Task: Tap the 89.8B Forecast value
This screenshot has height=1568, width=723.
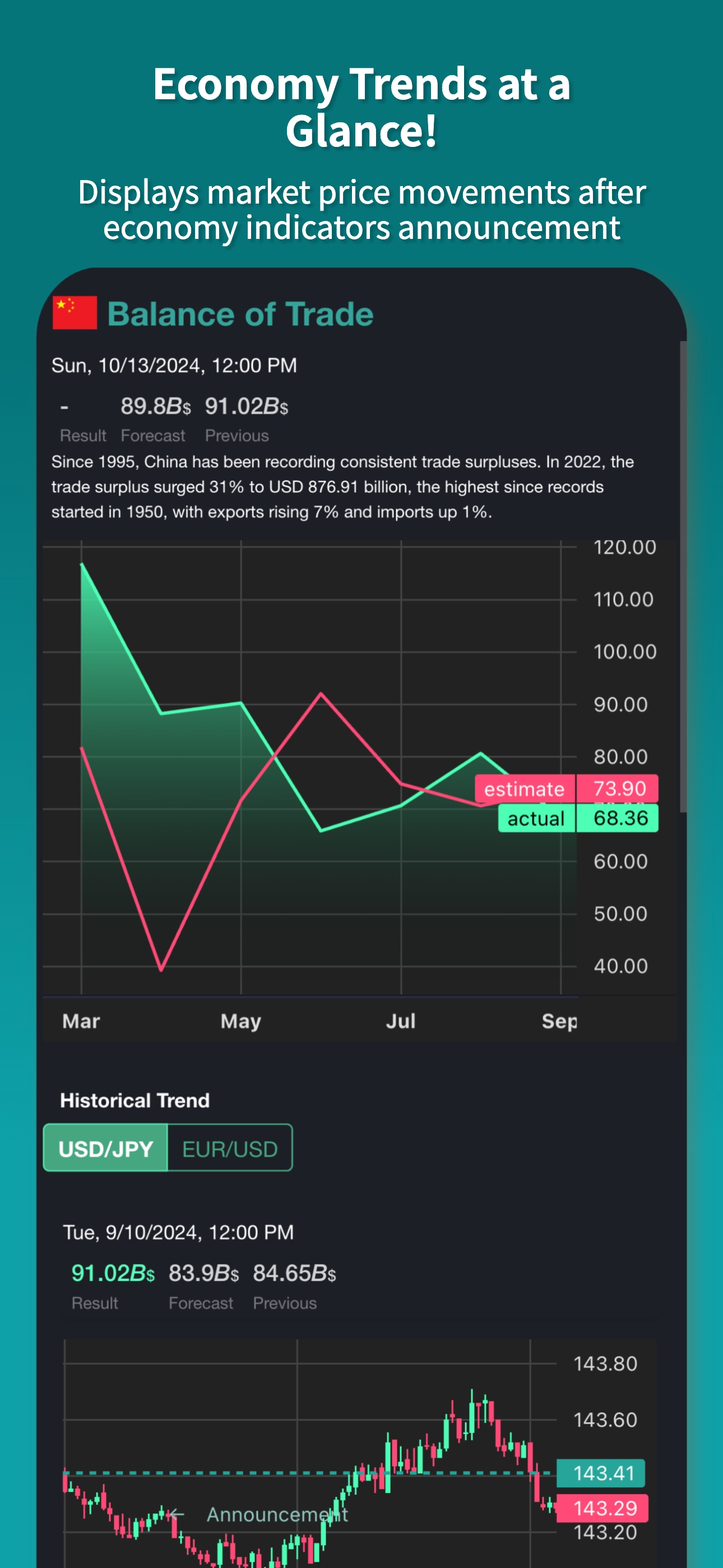Action: [155, 406]
